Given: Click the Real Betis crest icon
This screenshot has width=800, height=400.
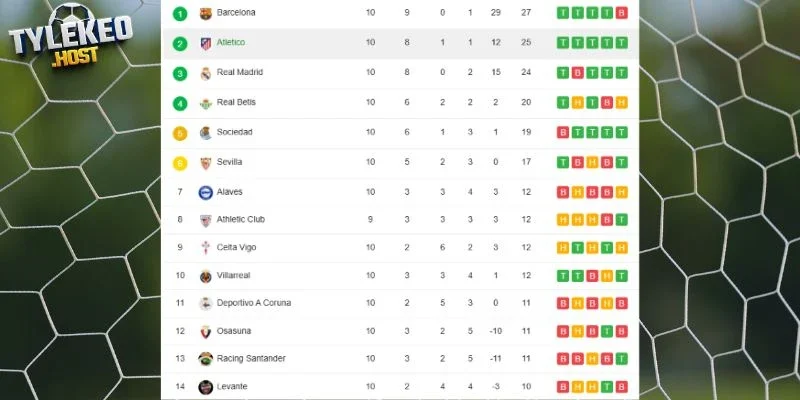Looking at the screenshot, I should pyautogui.click(x=206, y=104).
